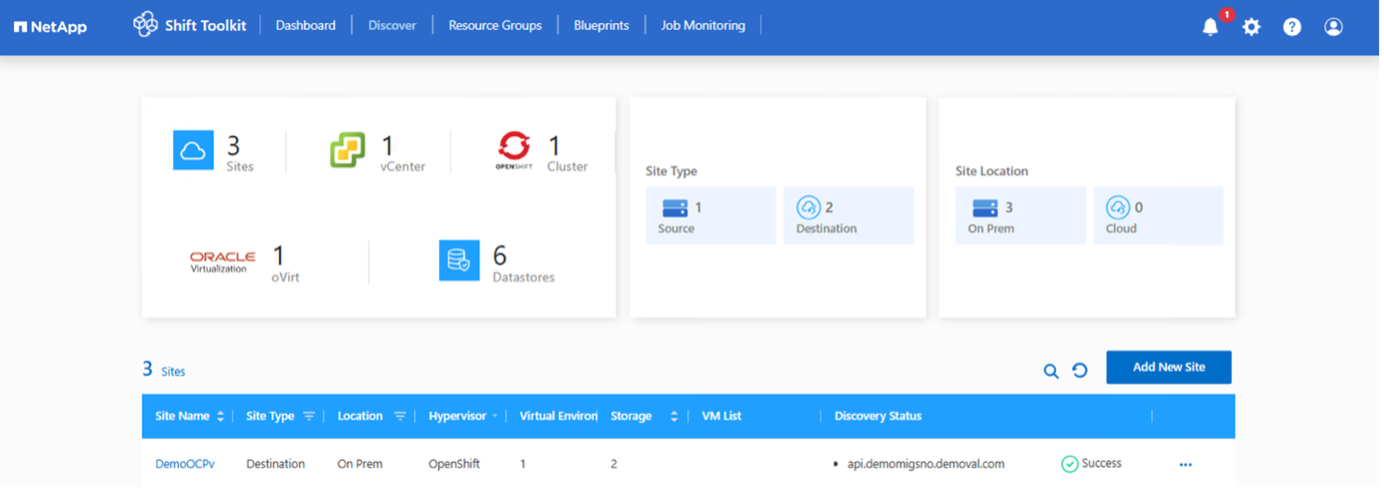Sort by the Site Name column

click(x=220, y=416)
